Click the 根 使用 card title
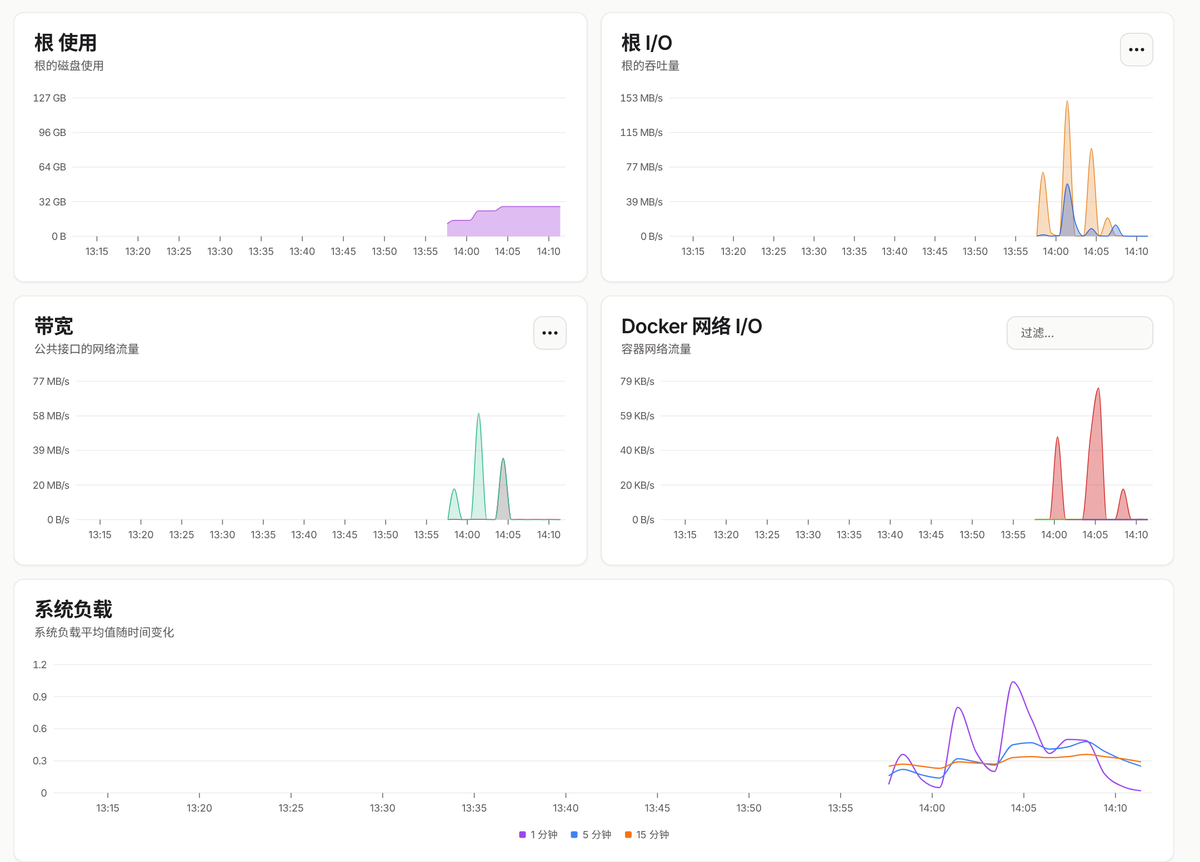This screenshot has height=862, width=1200. coord(65,43)
